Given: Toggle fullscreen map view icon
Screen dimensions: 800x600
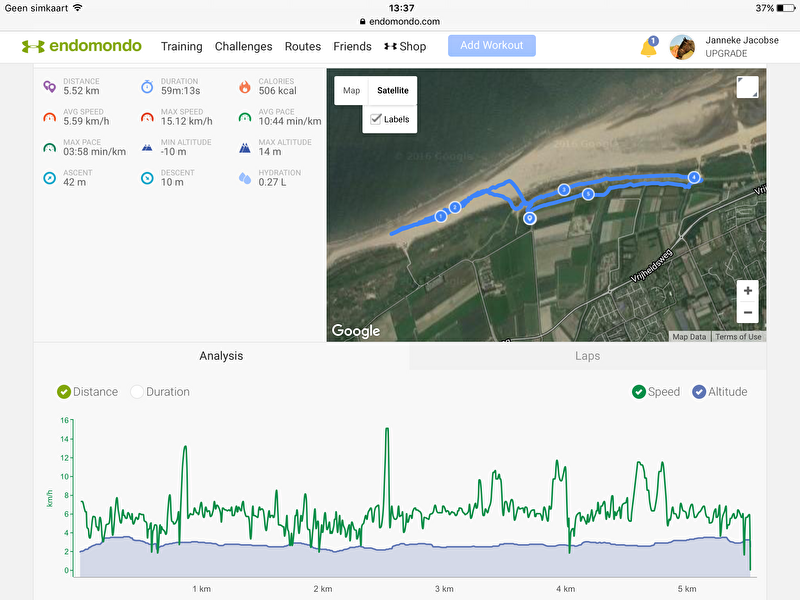Looking at the screenshot, I should pyautogui.click(x=747, y=87).
